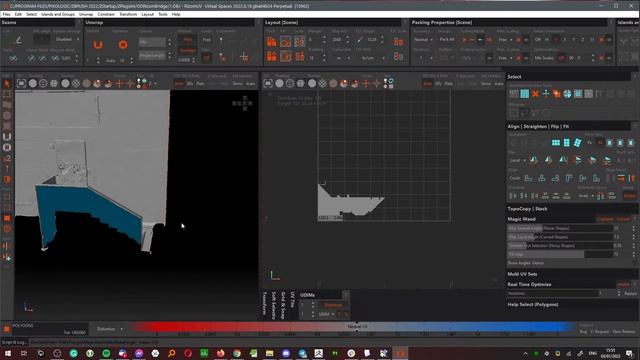Click the U unwrap icon in left toolbar
The width and height of the screenshot is (640, 360).
tap(7, 137)
